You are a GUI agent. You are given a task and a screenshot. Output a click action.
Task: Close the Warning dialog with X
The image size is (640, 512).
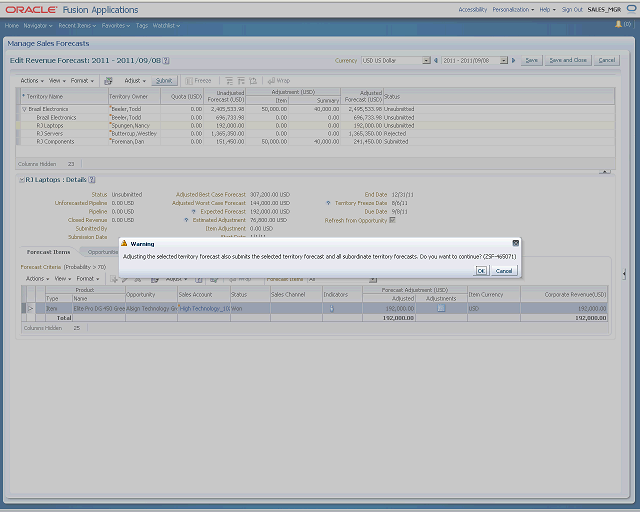tap(516, 243)
